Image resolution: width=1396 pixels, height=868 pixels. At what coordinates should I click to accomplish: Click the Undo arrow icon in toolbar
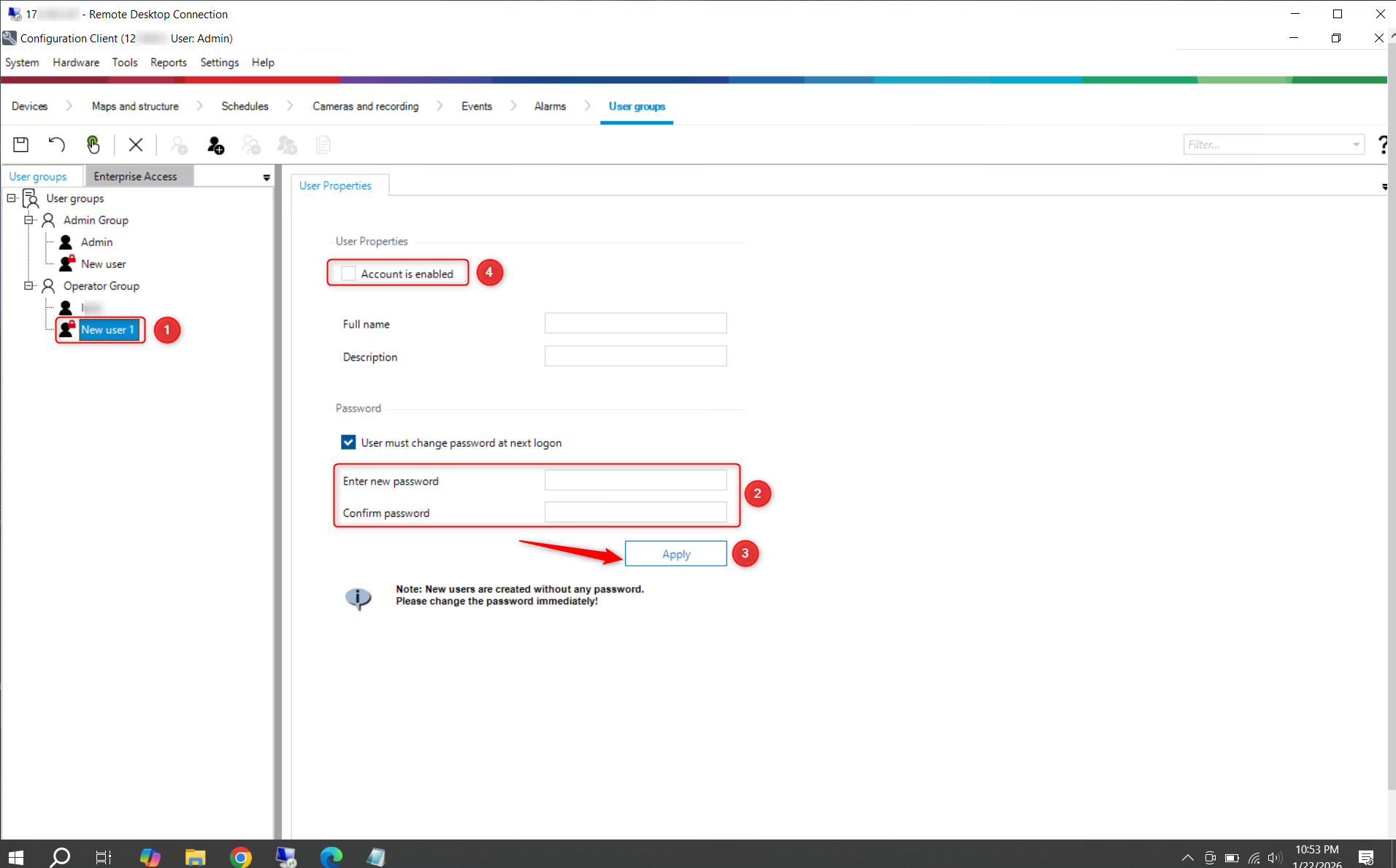[x=56, y=145]
